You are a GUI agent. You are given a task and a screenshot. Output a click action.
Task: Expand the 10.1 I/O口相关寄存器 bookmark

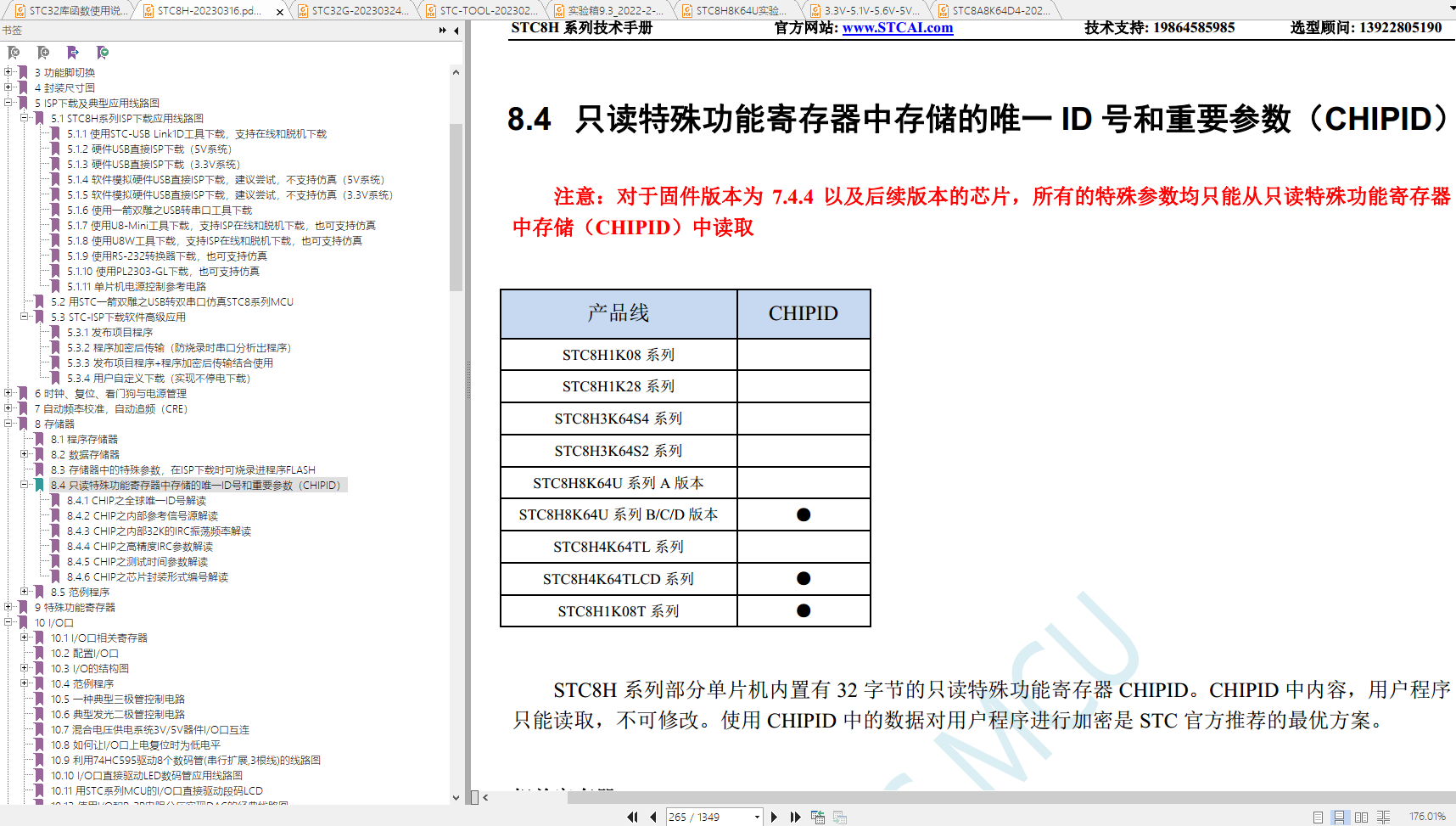coord(25,638)
